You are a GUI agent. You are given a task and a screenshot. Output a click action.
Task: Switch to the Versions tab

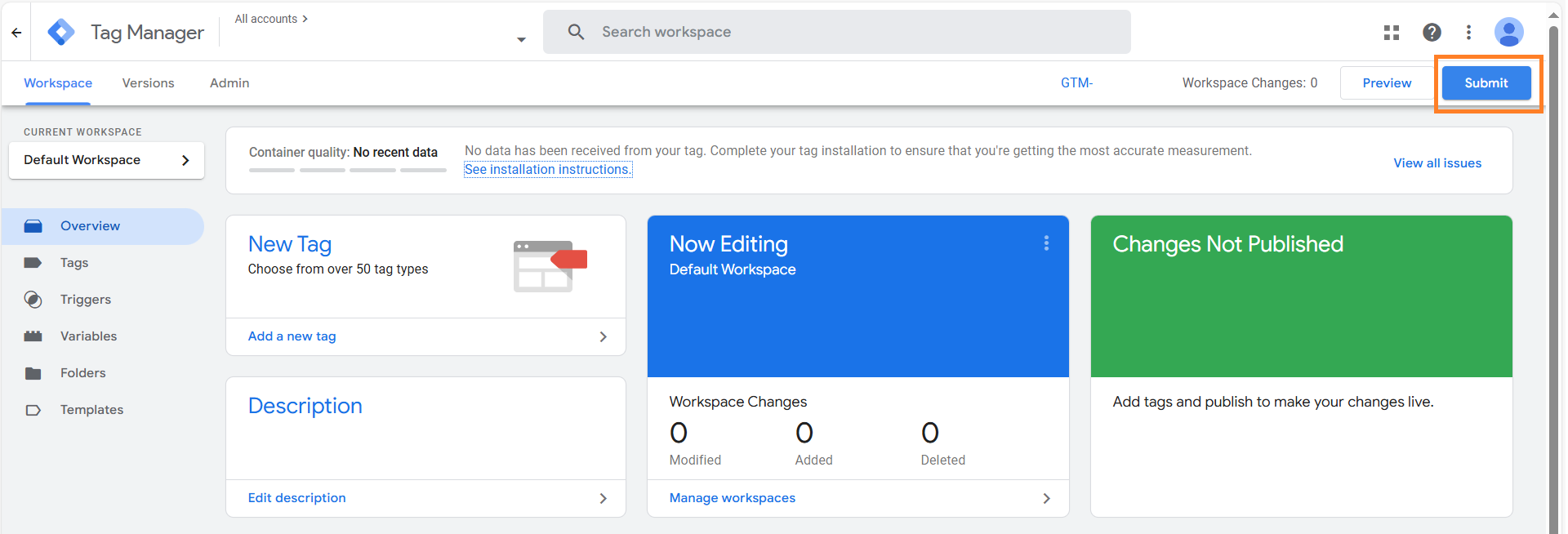(148, 83)
